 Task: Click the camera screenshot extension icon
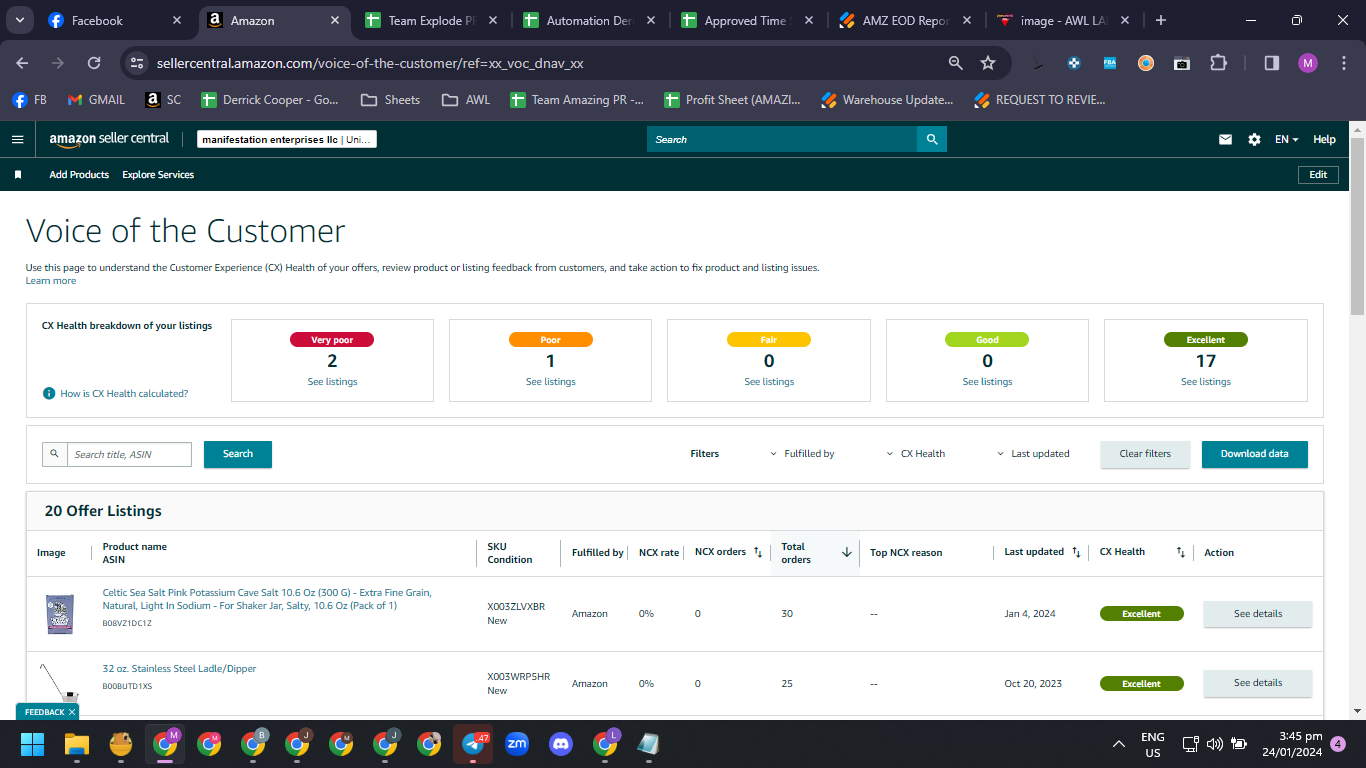1182,63
